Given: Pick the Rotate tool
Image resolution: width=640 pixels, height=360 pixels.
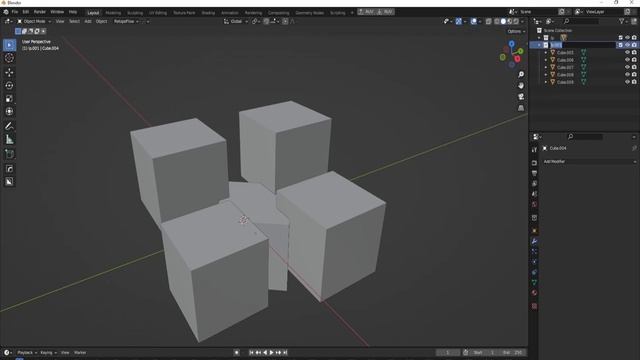Looking at the screenshot, I should click(9, 85).
